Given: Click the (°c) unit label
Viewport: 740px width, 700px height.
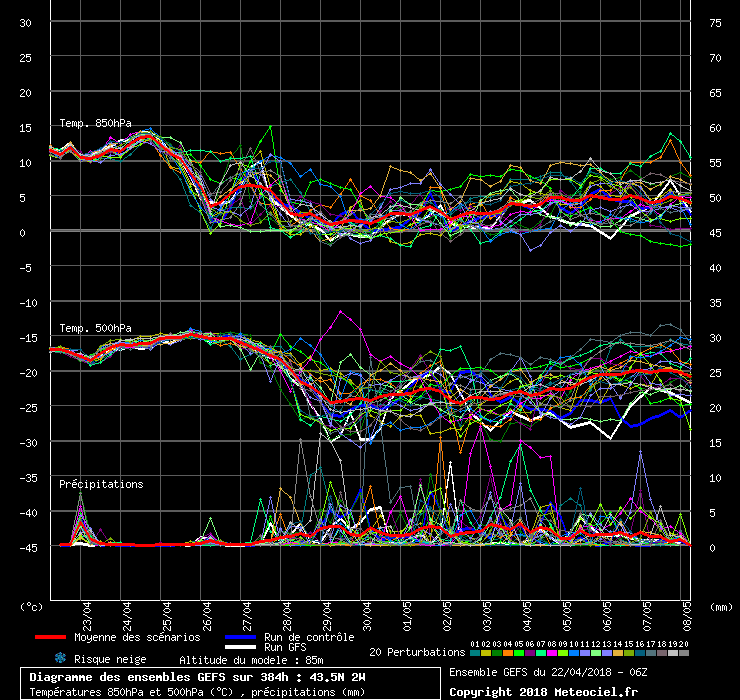Looking at the screenshot, I should coord(32,607).
